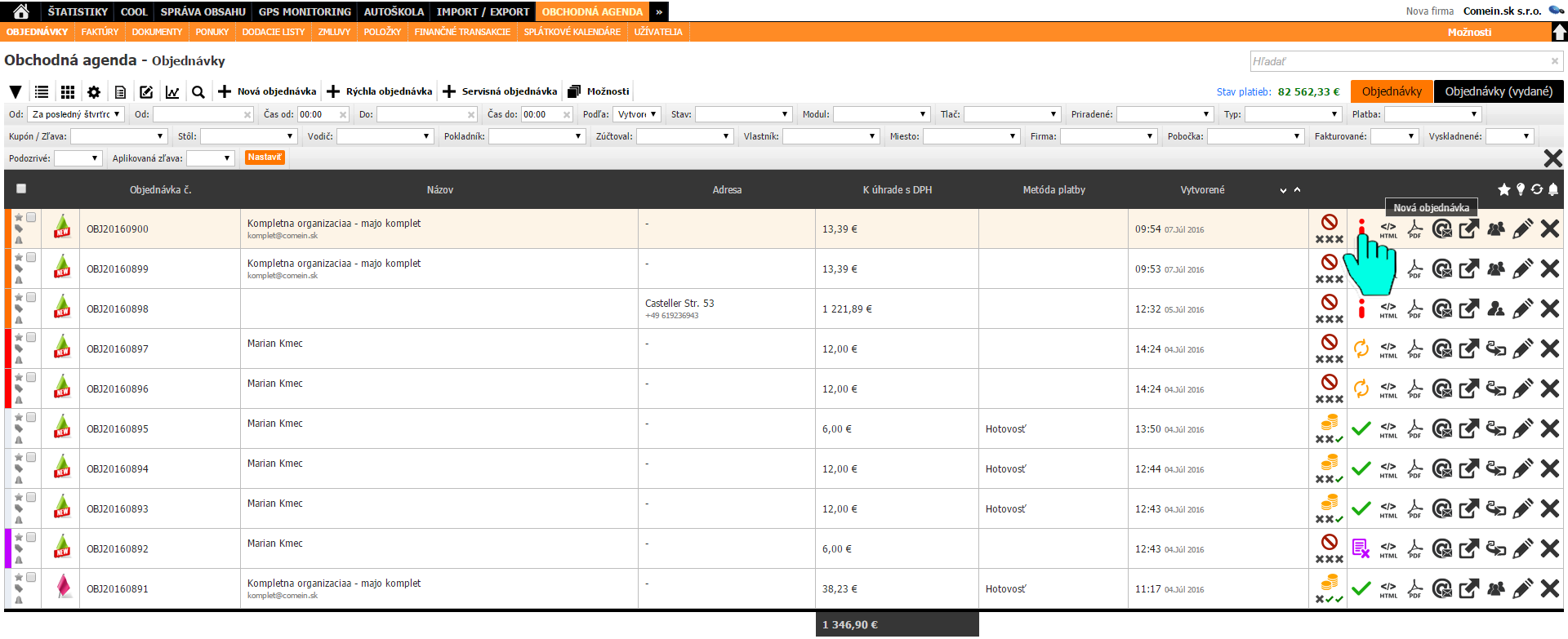Tick the select-all checkbox in table header
This screenshot has height=639, width=1568.
click(x=21, y=189)
